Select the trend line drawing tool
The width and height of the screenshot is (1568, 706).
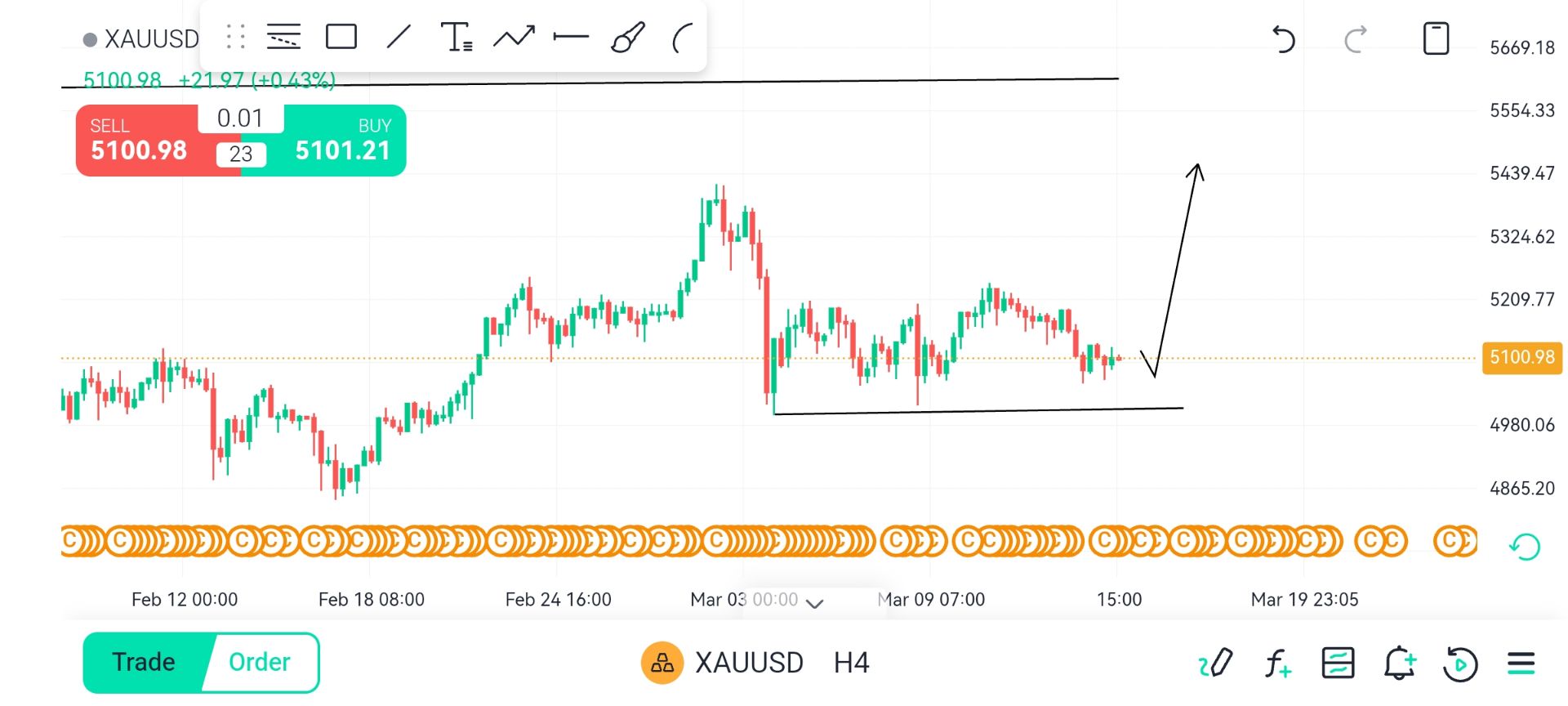point(399,38)
